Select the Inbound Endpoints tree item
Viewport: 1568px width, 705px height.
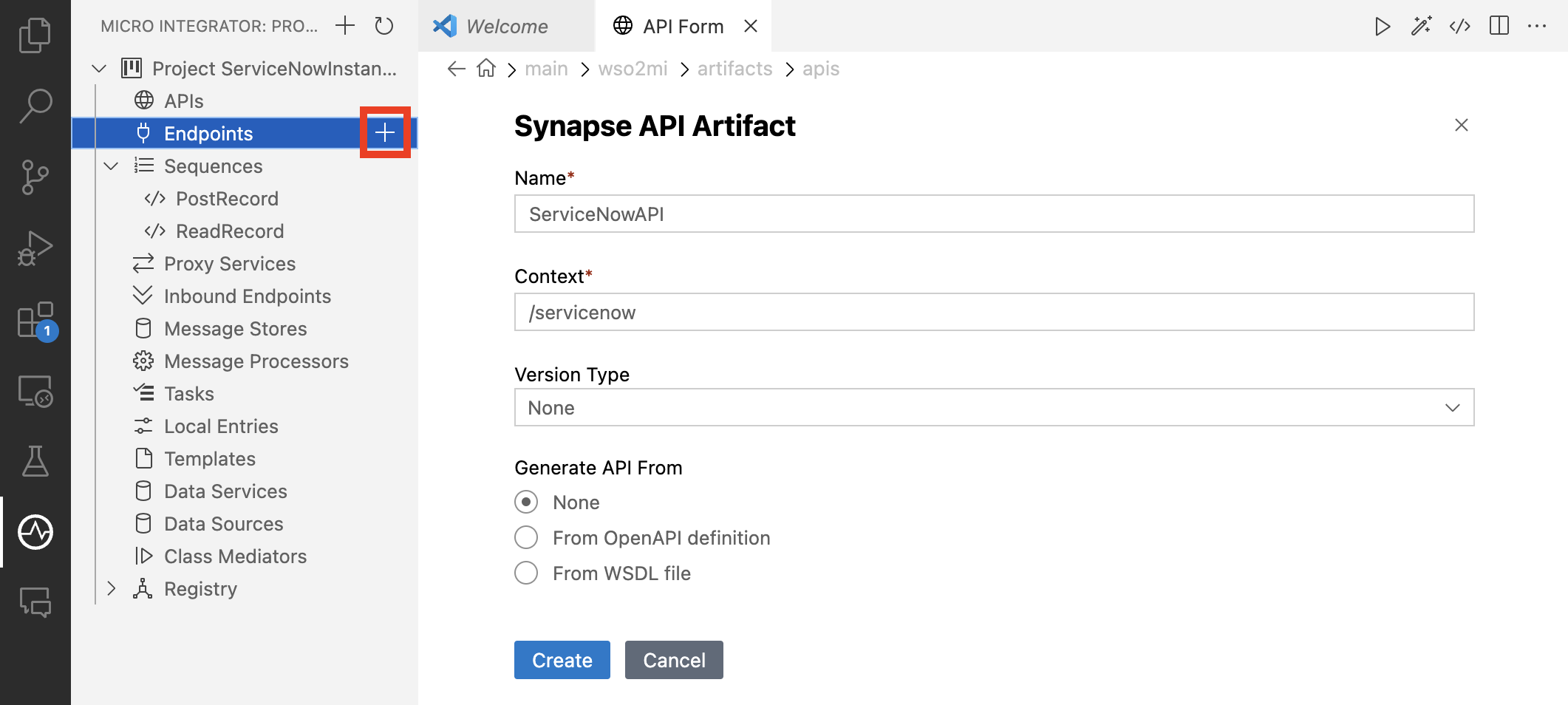pyautogui.click(x=245, y=296)
